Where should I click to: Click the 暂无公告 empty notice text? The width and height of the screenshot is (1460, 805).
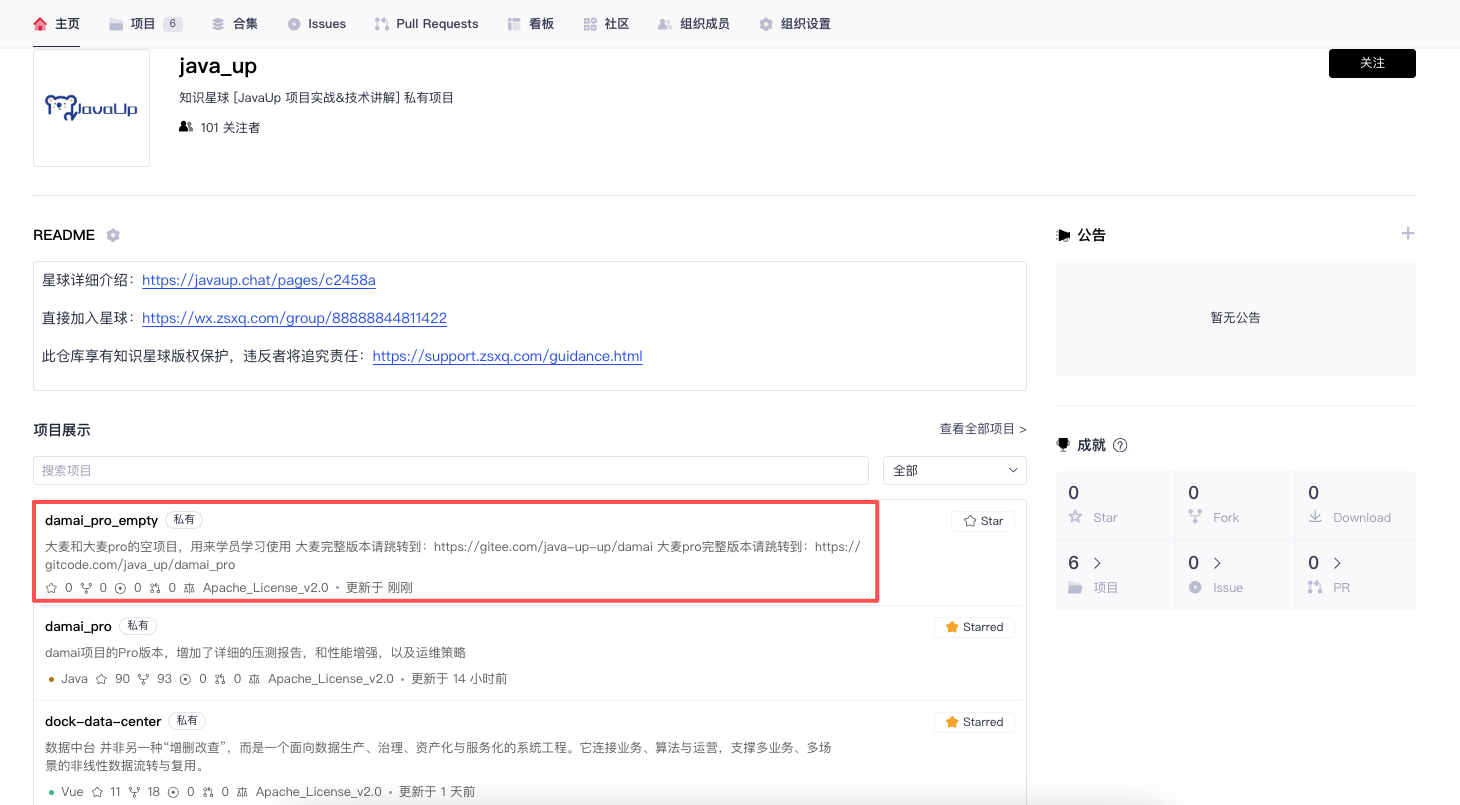(x=1236, y=318)
